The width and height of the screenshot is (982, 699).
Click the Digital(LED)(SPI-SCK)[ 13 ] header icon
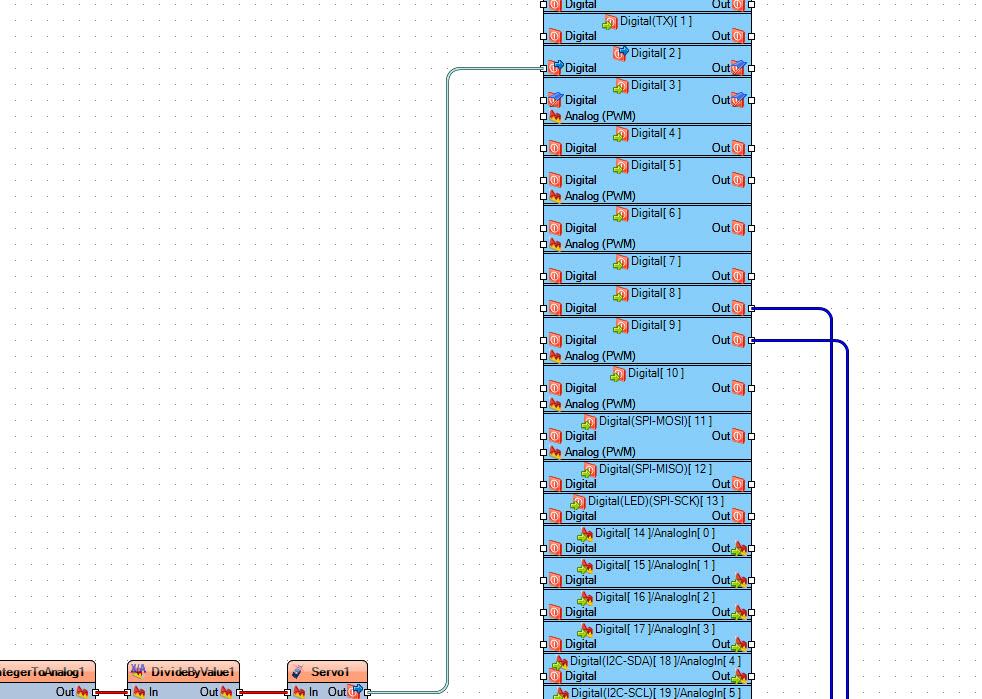pyautogui.click(x=577, y=502)
